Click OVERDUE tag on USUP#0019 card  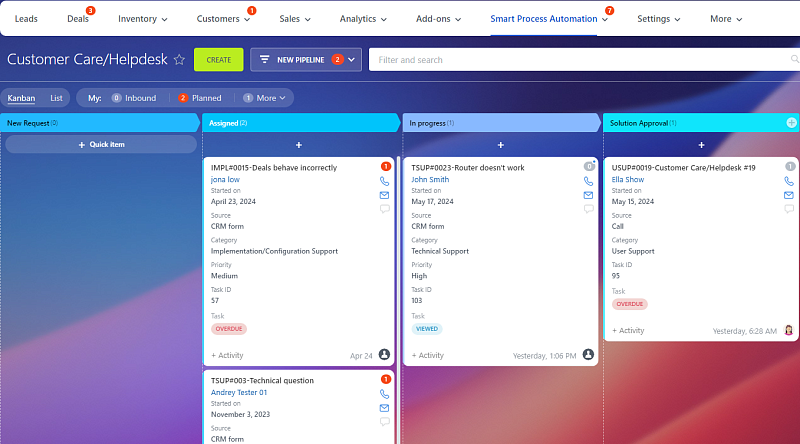[x=630, y=304]
